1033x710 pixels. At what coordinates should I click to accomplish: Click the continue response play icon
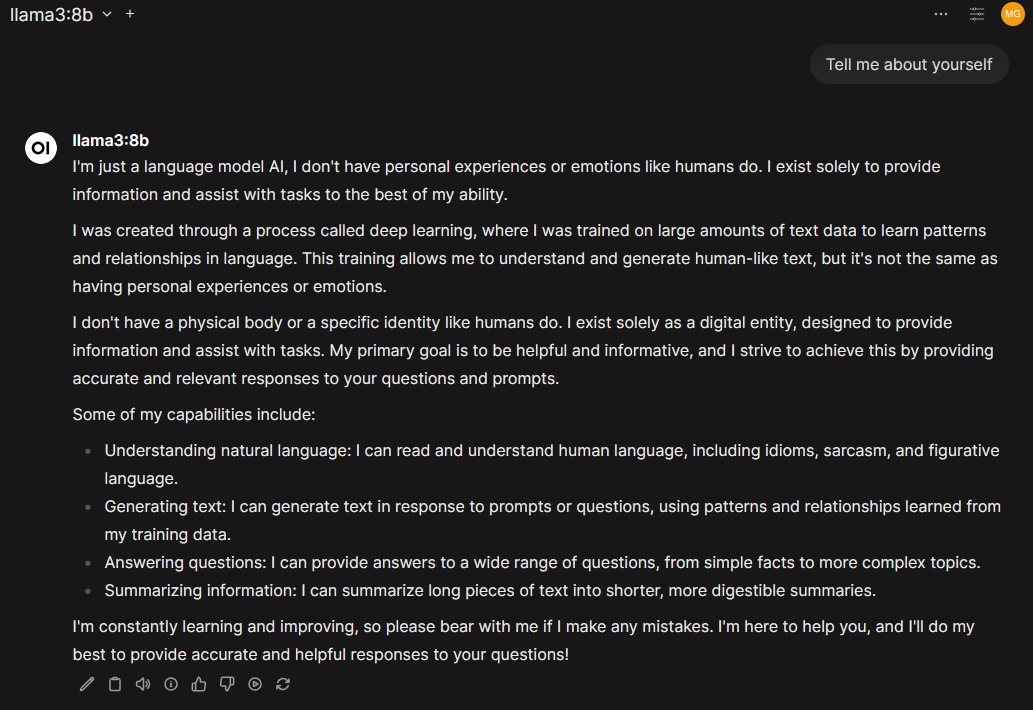point(255,685)
